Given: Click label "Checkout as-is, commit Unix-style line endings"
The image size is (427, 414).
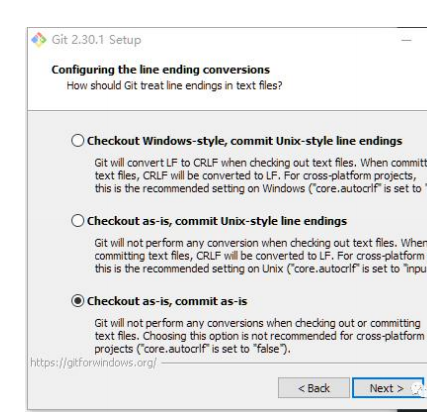Looking at the screenshot, I should pos(217,221).
